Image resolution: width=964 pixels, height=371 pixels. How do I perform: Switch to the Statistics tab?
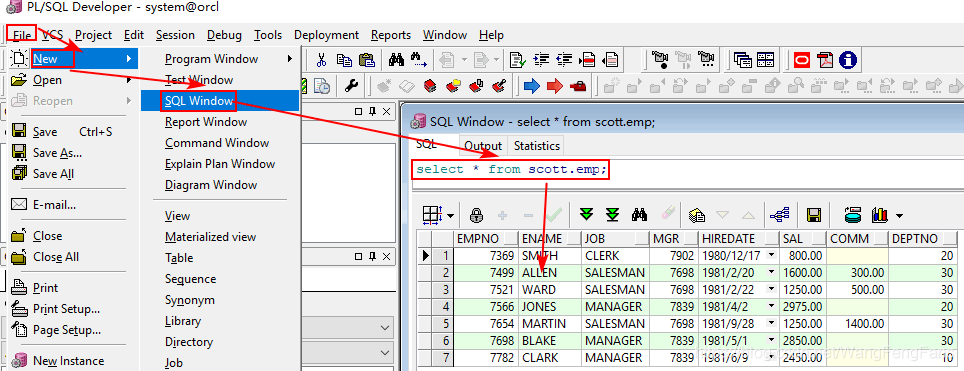tap(537, 146)
